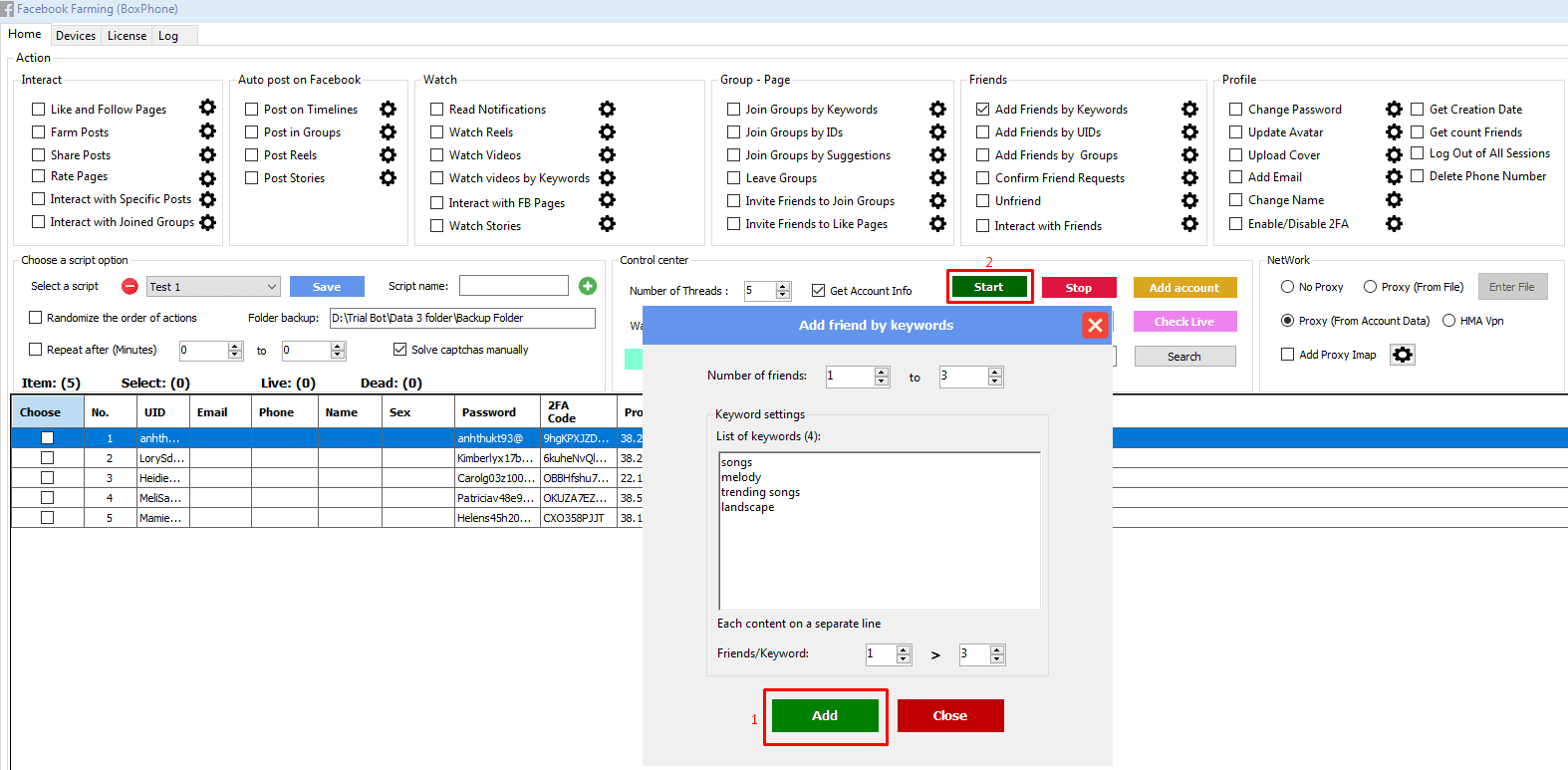Click the Folder backup path field
This screenshot has height=770, width=1568.
coord(462,318)
